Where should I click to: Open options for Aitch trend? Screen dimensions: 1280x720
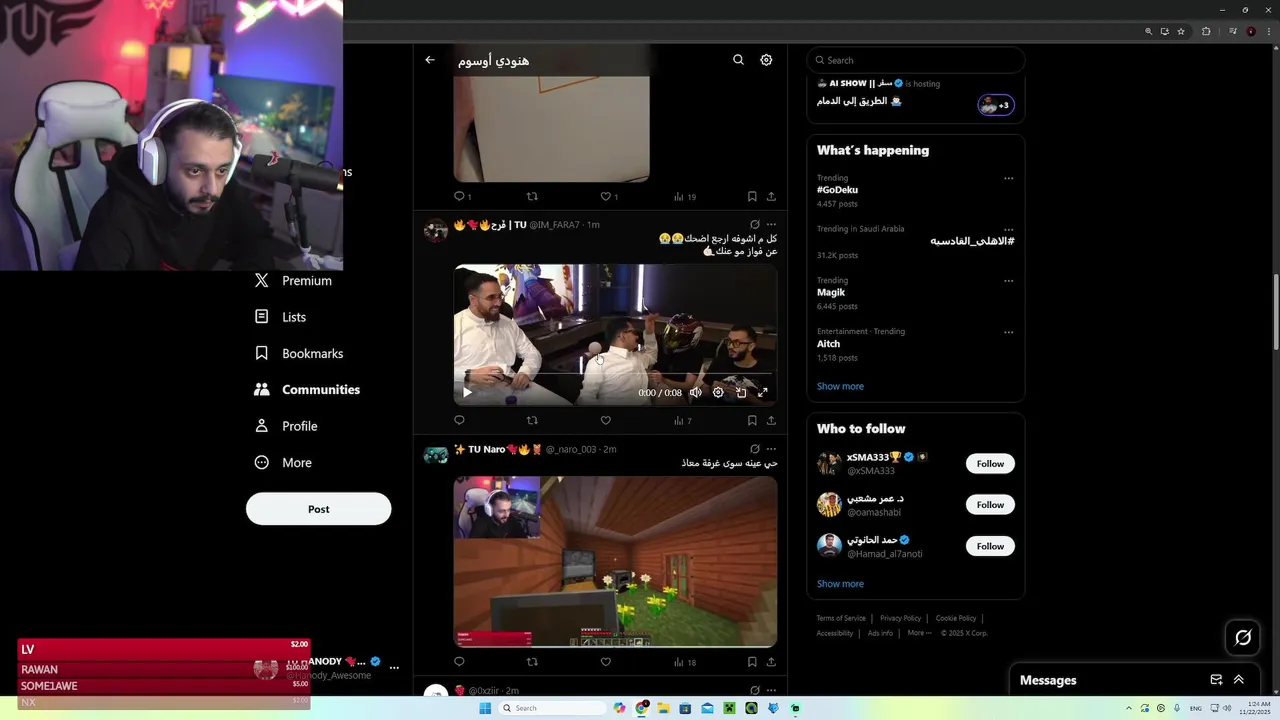pyautogui.click(x=1008, y=332)
